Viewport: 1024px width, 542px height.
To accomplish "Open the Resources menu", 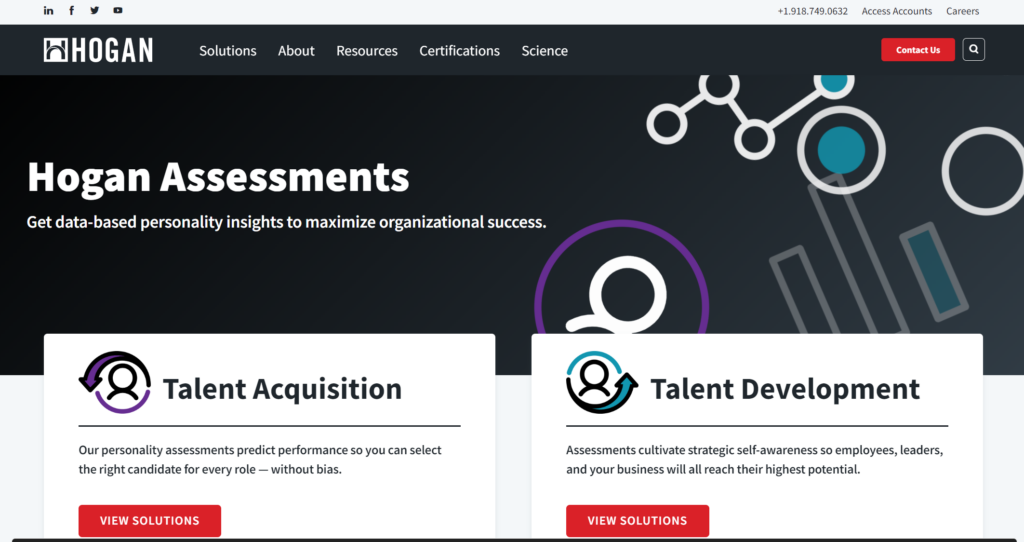I will point(367,50).
